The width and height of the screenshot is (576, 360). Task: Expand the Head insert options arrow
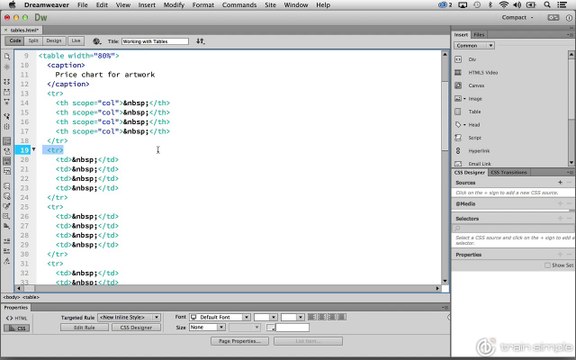(x=464, y=125)
